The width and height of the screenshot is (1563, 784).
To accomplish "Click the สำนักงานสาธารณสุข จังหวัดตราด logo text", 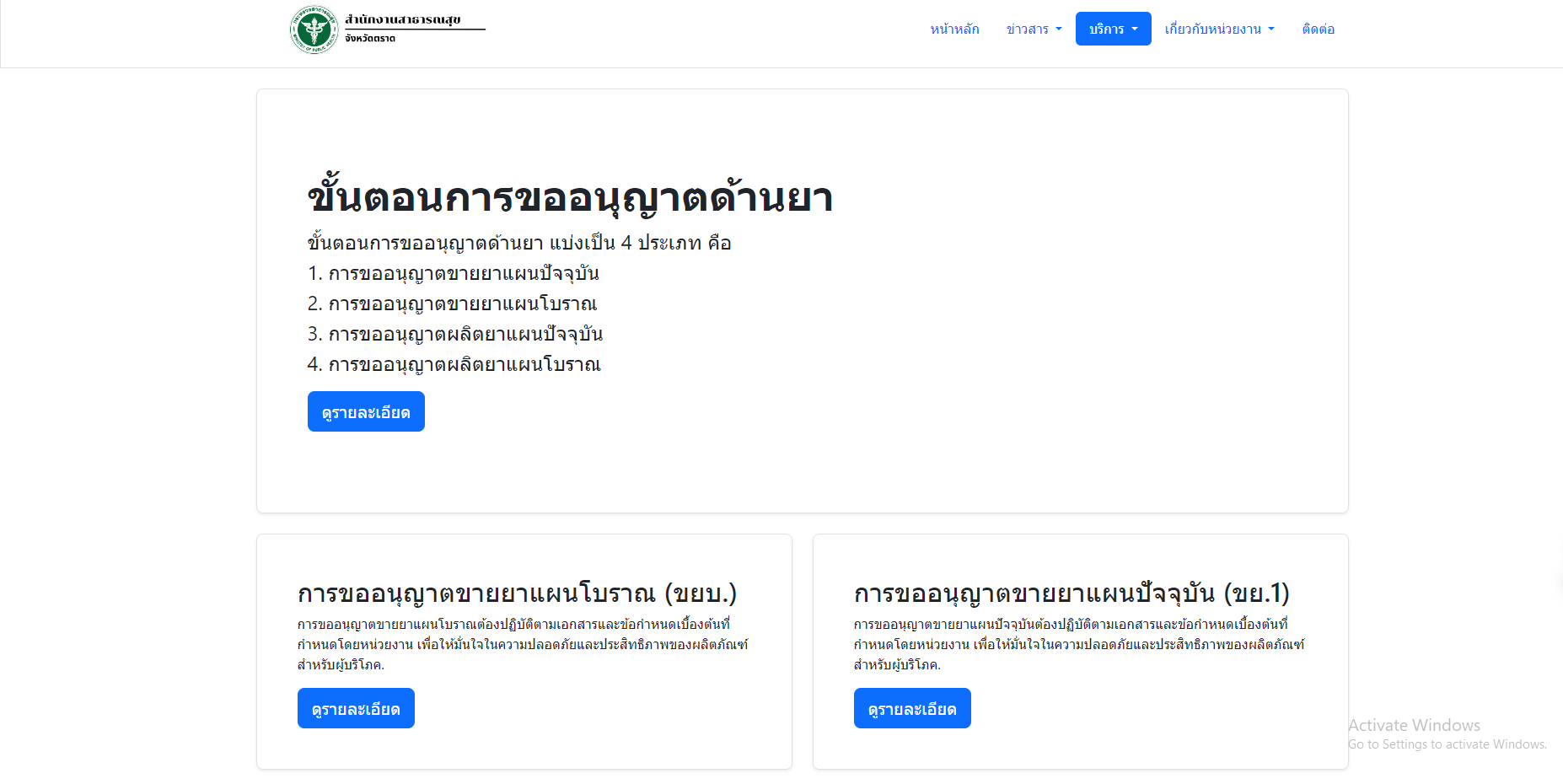I will pyautogui.click(x=413, y=28).
